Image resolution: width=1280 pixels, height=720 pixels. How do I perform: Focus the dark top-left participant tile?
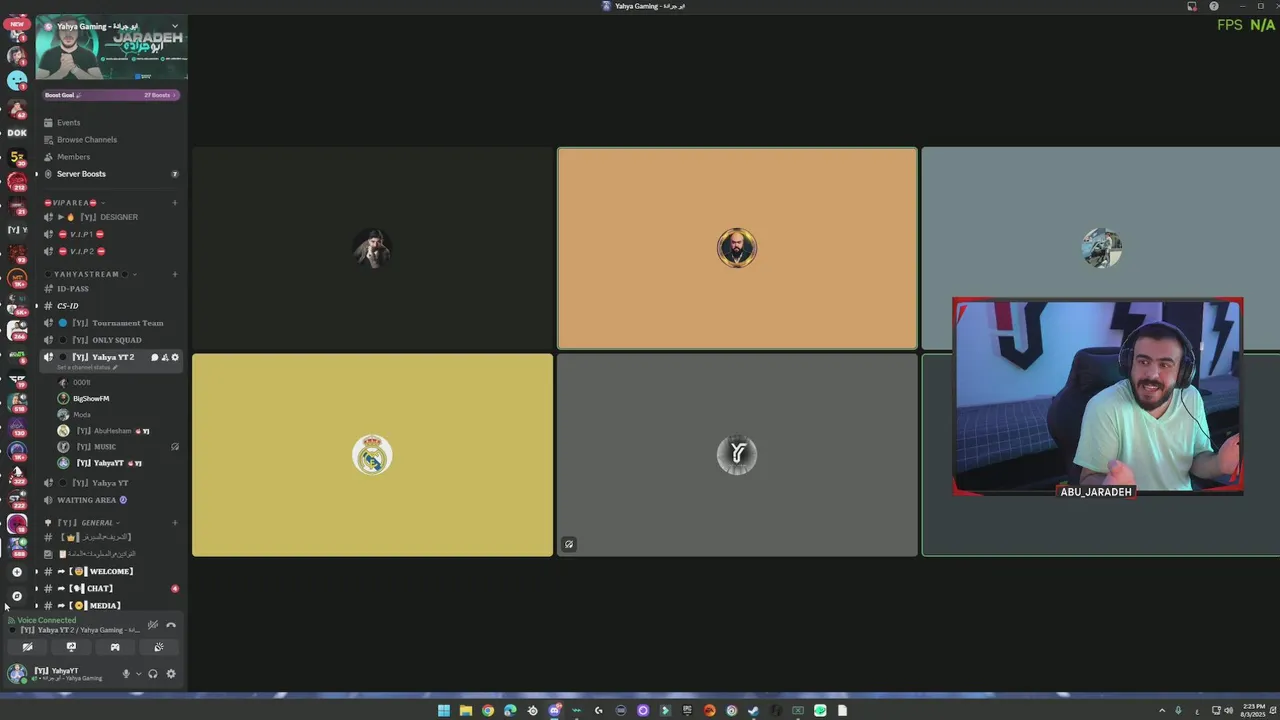(x=372, y=249)
